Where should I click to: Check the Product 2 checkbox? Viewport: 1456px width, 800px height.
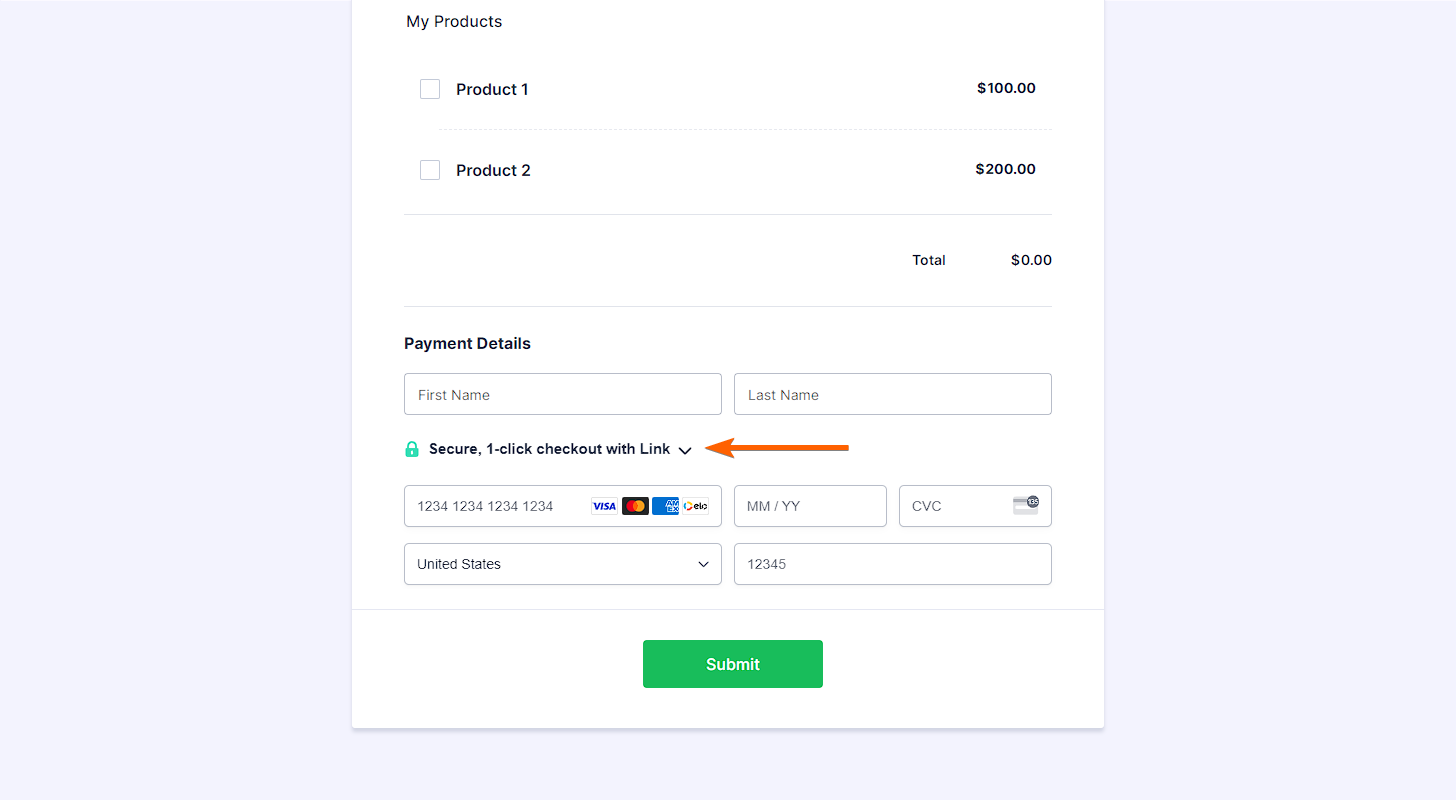(430, 170)
